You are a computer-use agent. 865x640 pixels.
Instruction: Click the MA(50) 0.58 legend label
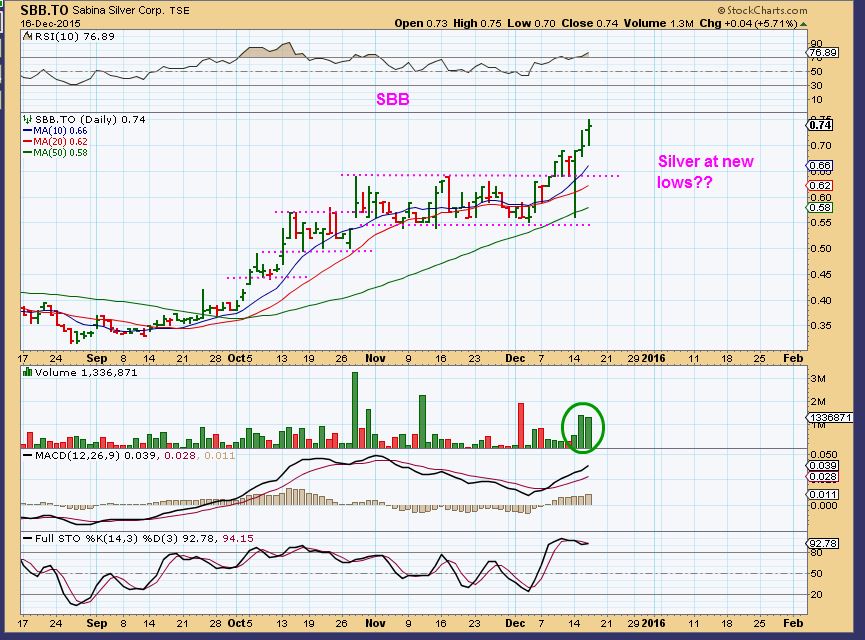(60, 153)
